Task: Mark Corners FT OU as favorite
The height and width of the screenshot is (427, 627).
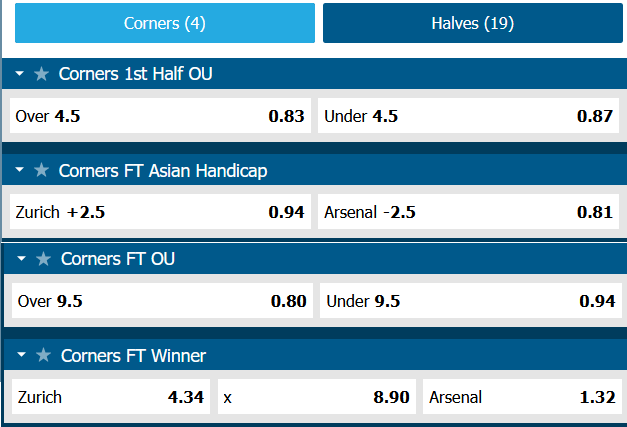Action: 43,259
